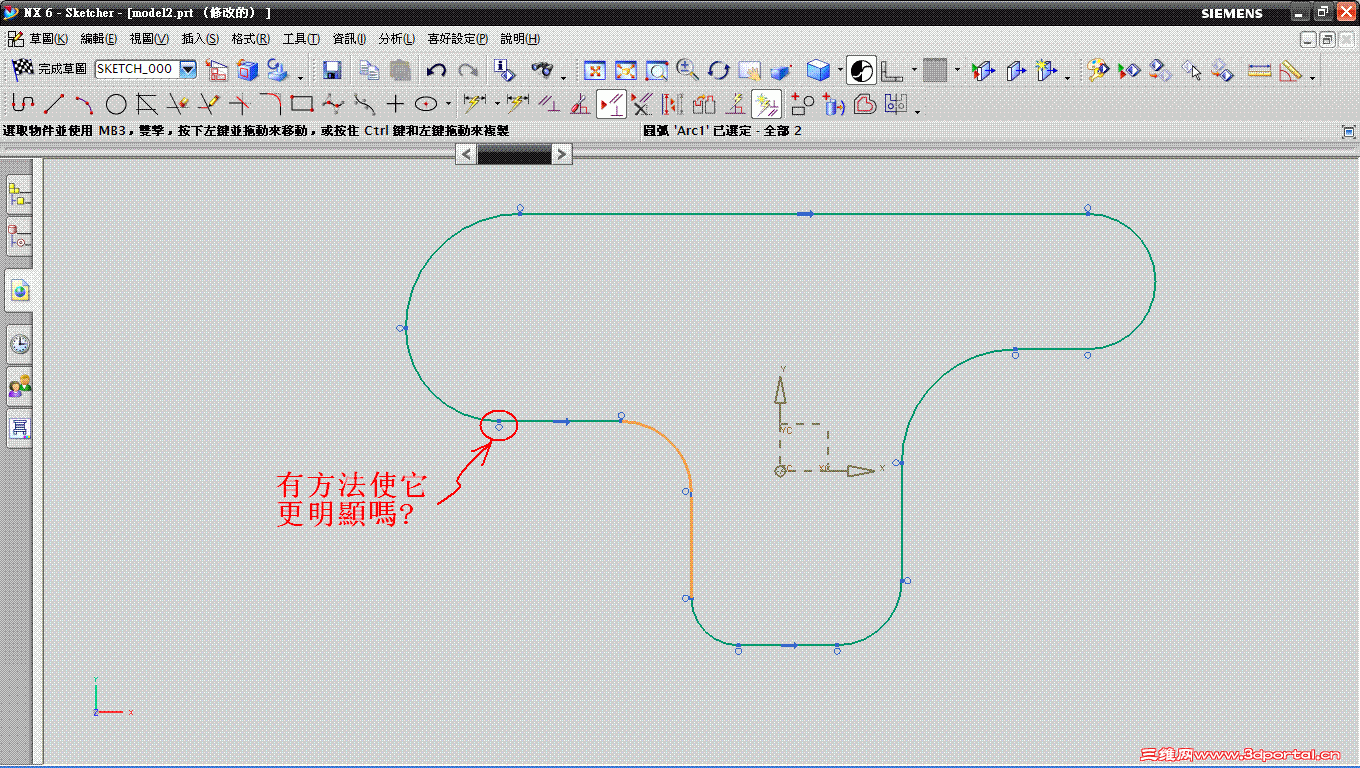Click the binoculars Find icon
1360x768 pixels.
542,70
